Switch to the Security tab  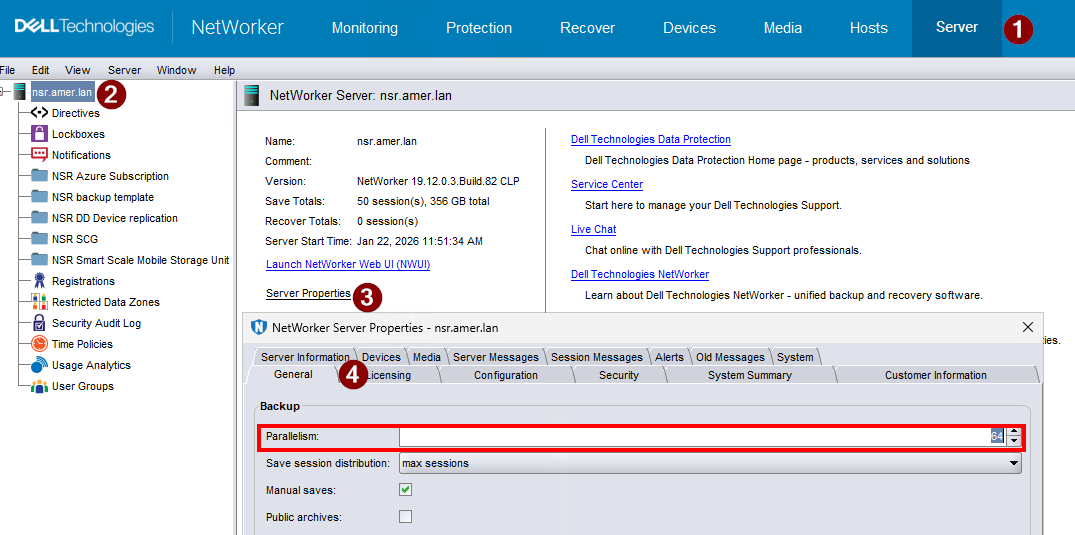pyautogui.click(x=618, y=375)
